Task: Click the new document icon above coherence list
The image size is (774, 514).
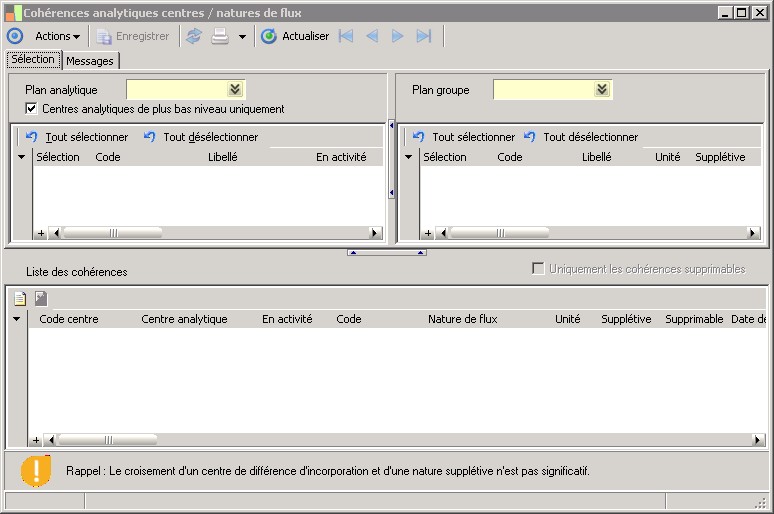Action: (x=20, y=297)
